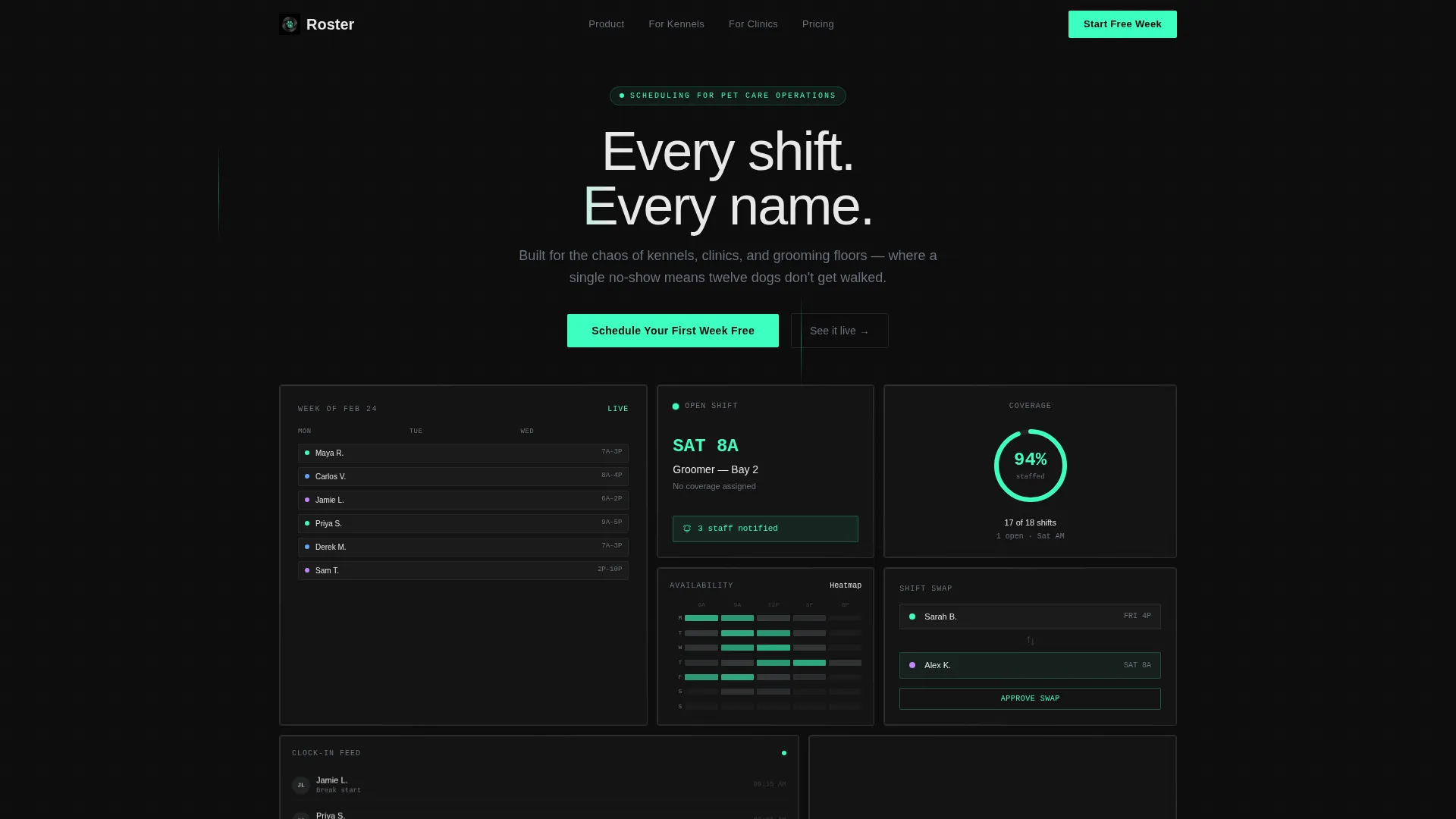Open the Product nav item
The image size is (1456, 819).
pos(606,24)
